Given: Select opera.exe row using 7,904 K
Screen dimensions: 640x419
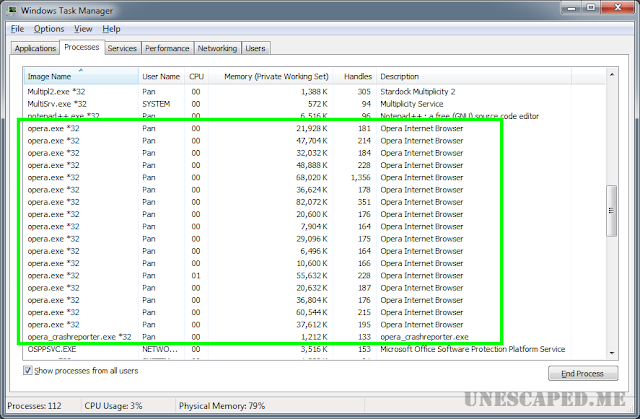Looking at the screenshot, I should (x=314, y=226).
